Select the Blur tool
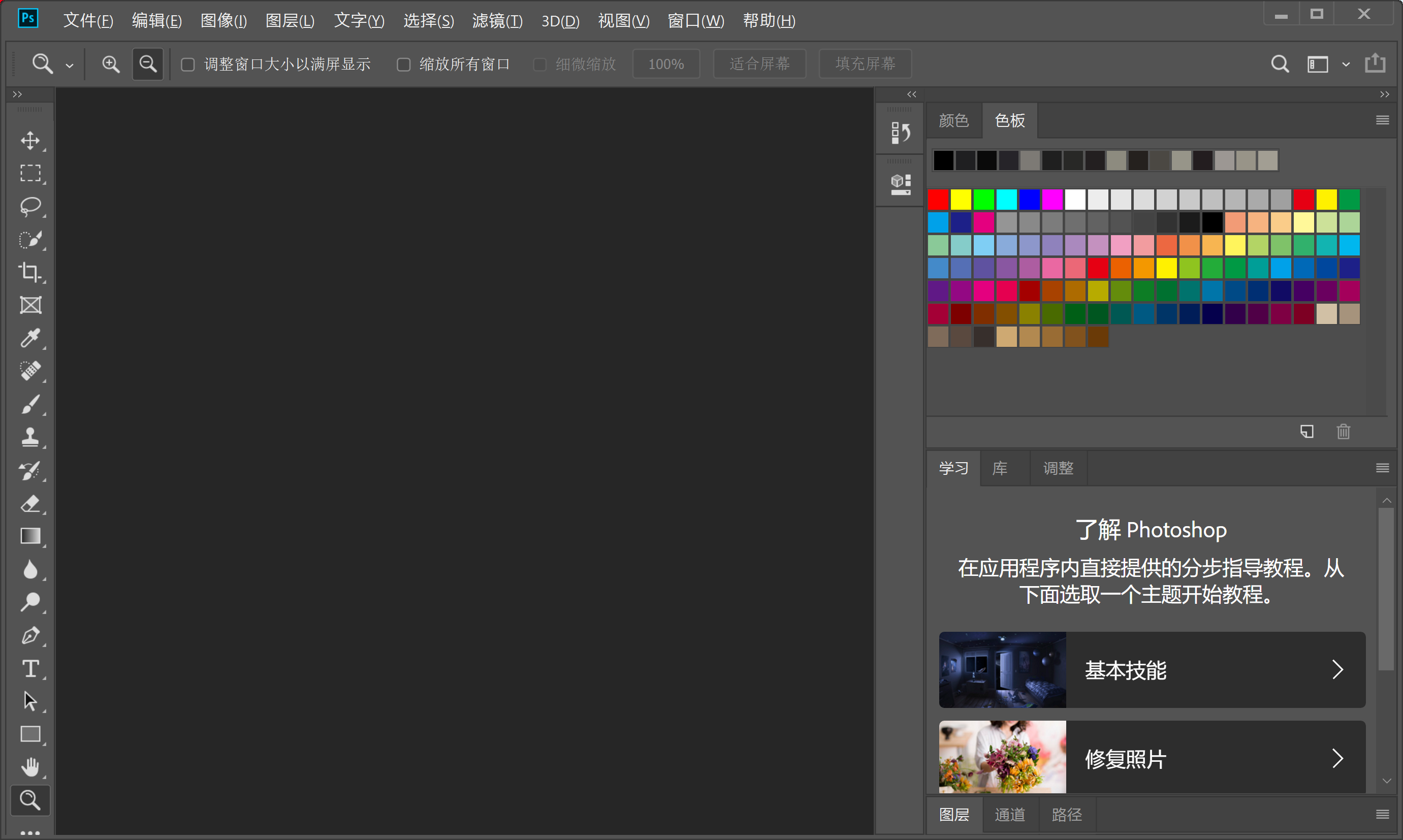Viewport: 1403px width, 840px height. point(30,569)
